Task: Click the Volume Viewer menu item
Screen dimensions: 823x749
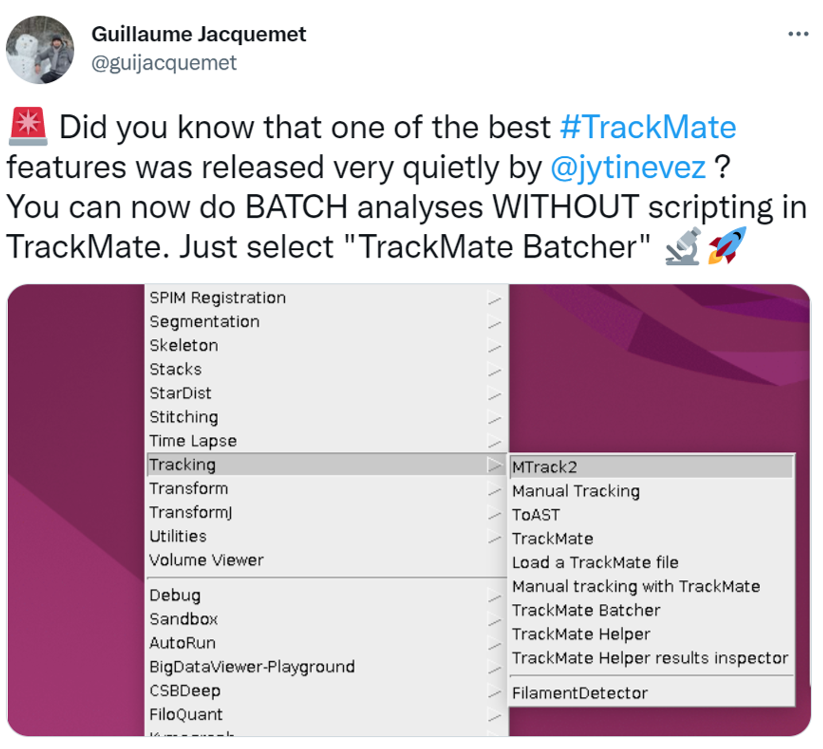Action: [206, 560]
